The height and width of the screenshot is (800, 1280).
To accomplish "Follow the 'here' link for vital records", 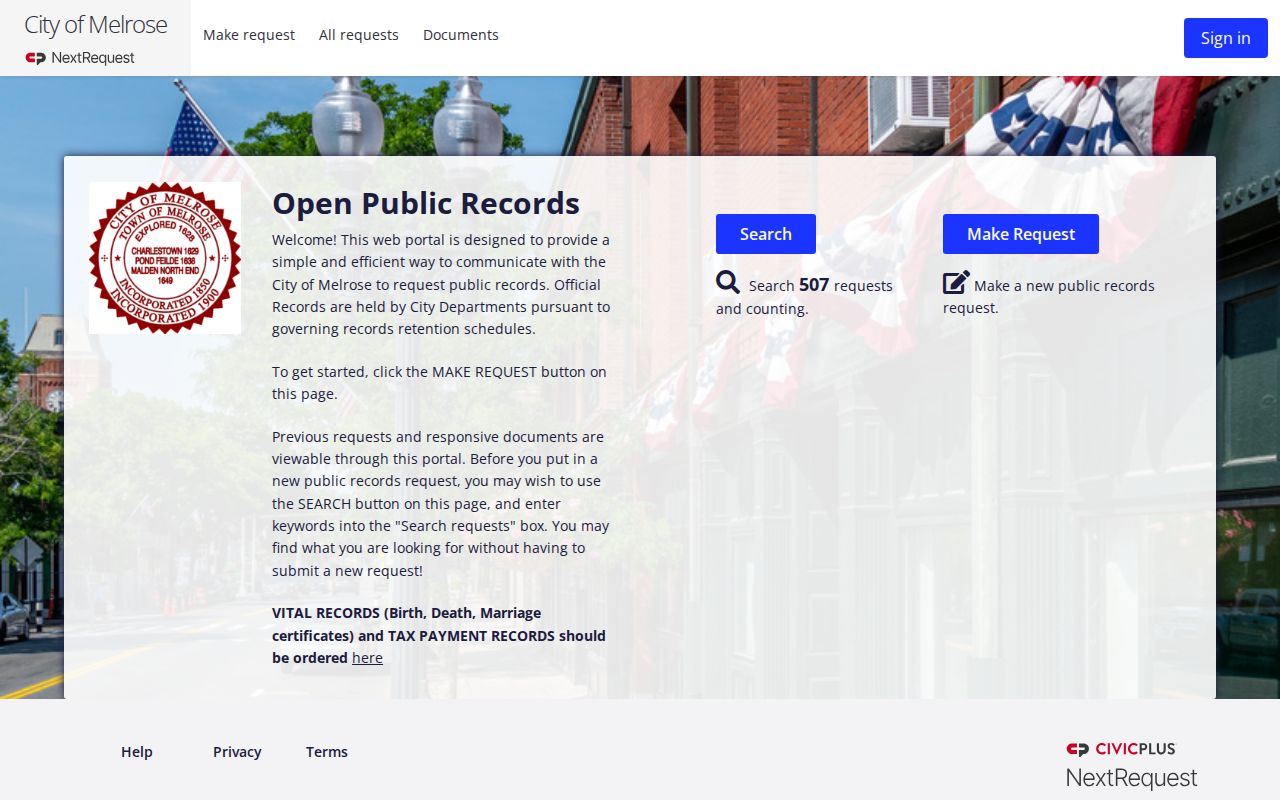I will coord(367,658).
